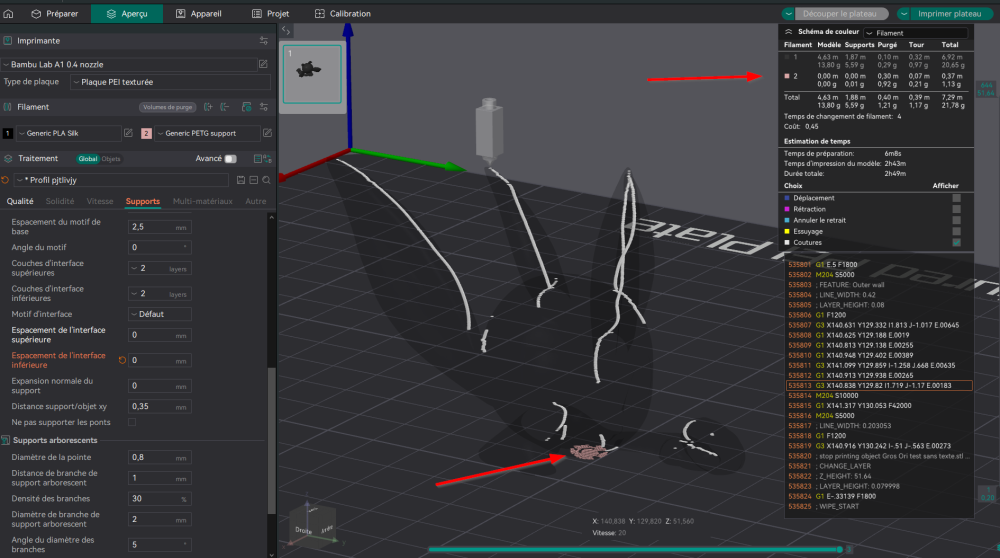Switch to the Préparer tab

(54, 13)
